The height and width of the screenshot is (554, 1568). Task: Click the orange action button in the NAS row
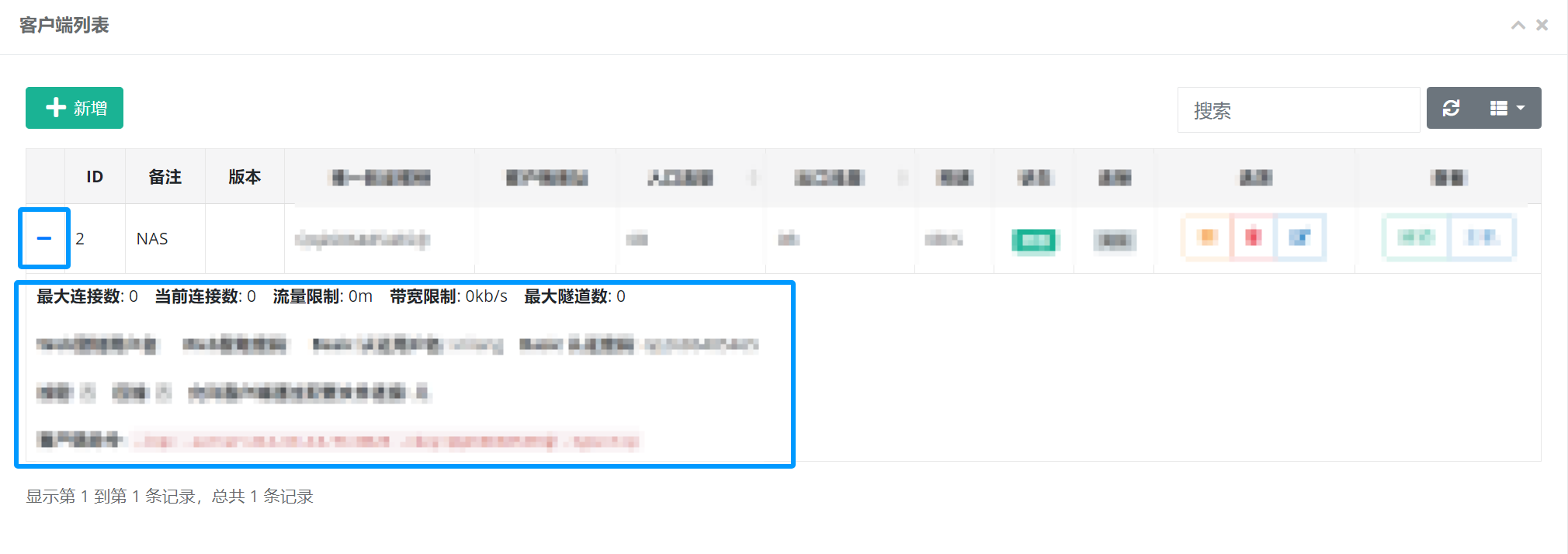click(1206, 237)
